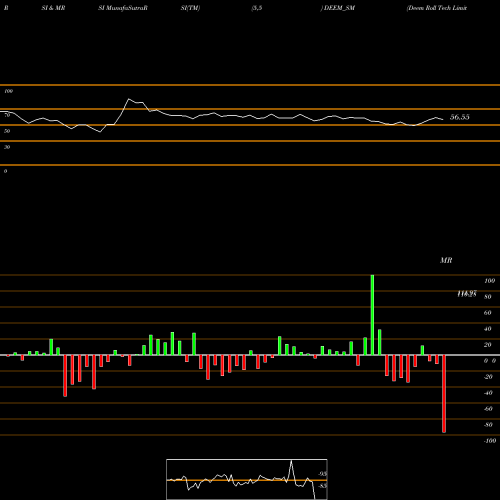500x500 pixels.
Task: Click the MR axis label -20
Action: click(488, 377)
